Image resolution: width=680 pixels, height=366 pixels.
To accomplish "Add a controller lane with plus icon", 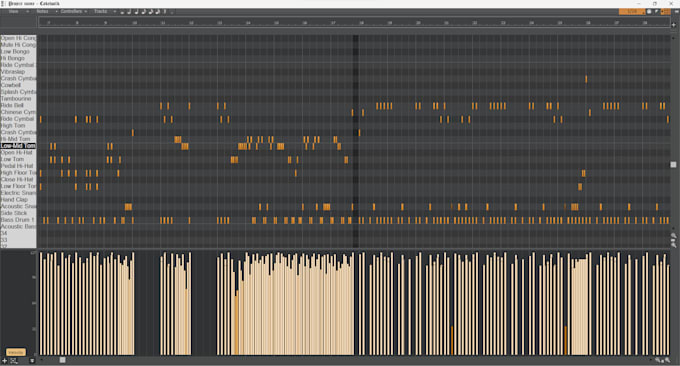I will coord(4,361).
